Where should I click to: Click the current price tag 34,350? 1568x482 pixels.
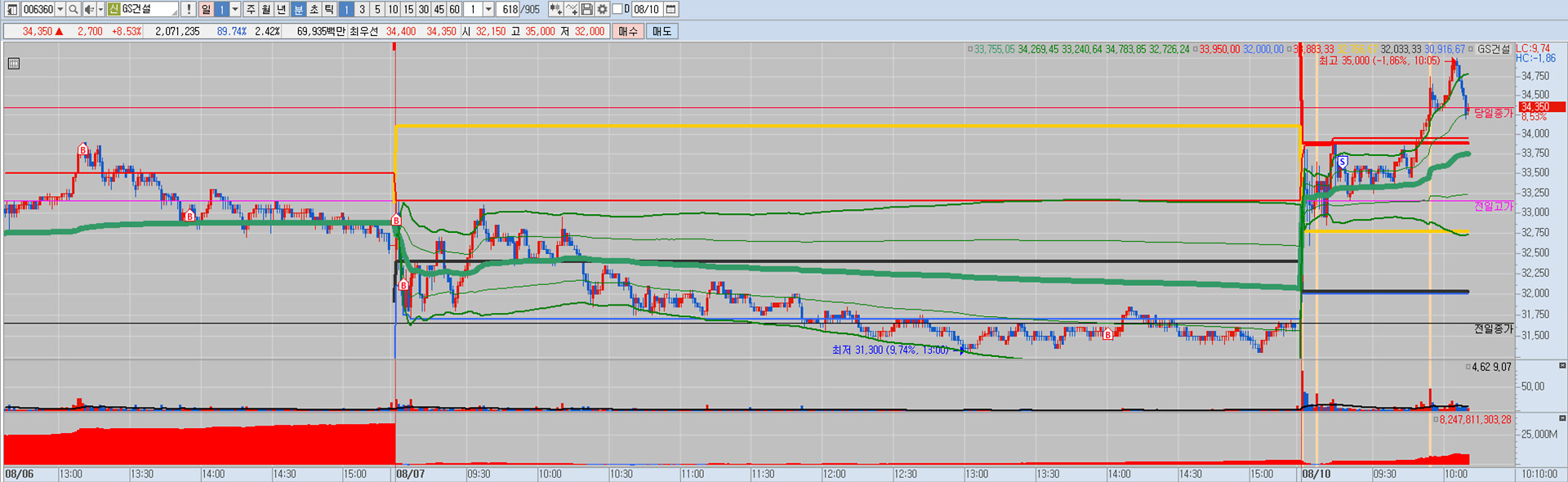click(x=1542, y=107)
